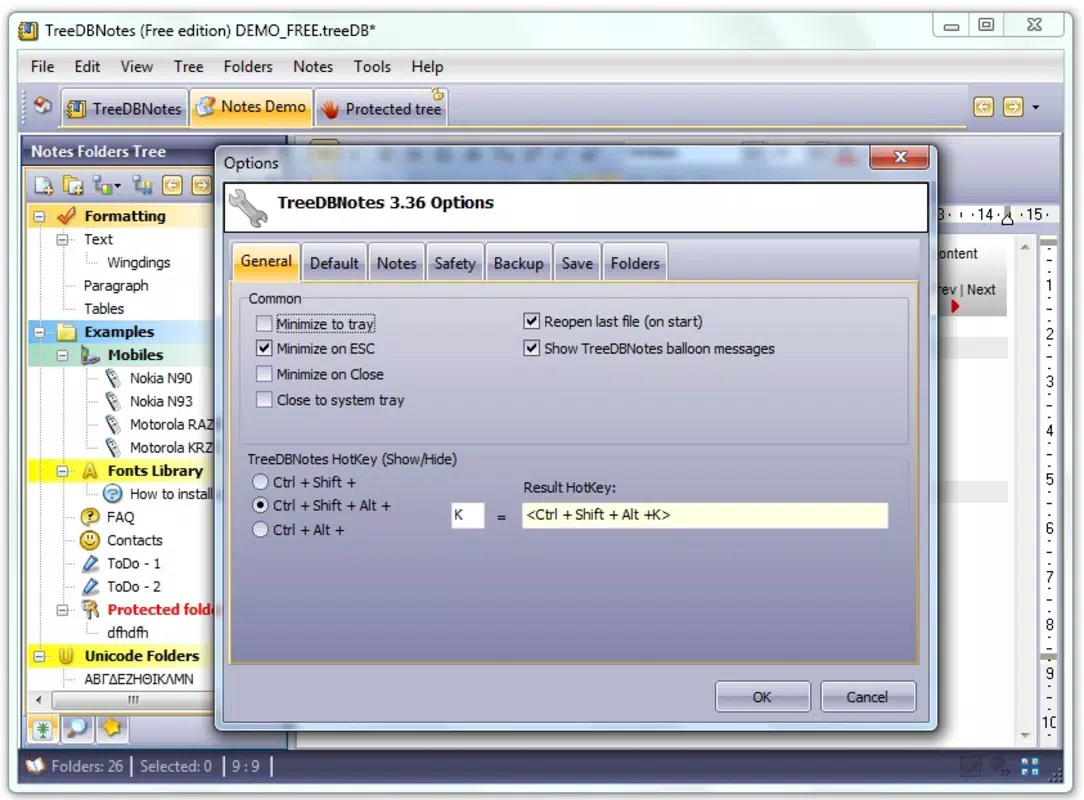1084x800 pixels.
Task: Collapse the Formatting tree node
Action: (39, 216)
